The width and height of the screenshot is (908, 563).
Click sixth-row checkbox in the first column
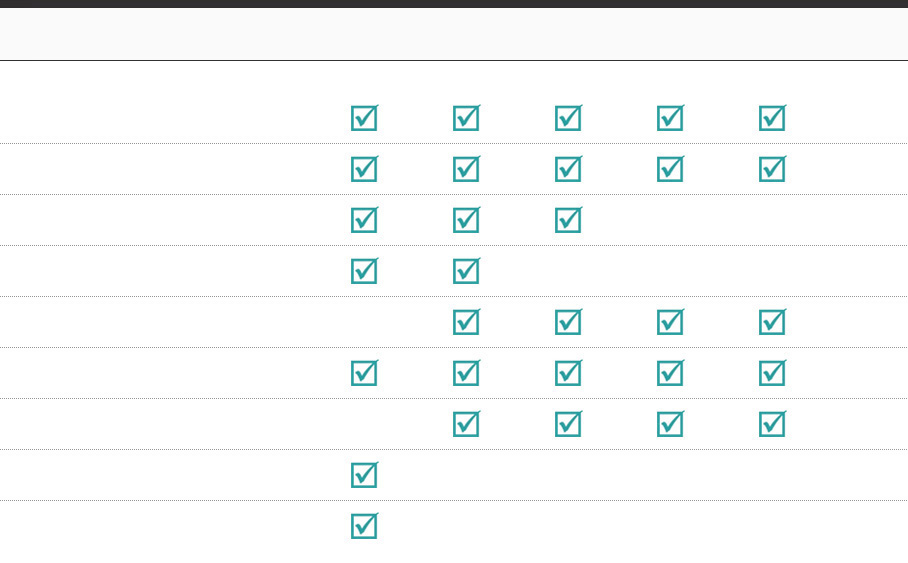(364, 374)
